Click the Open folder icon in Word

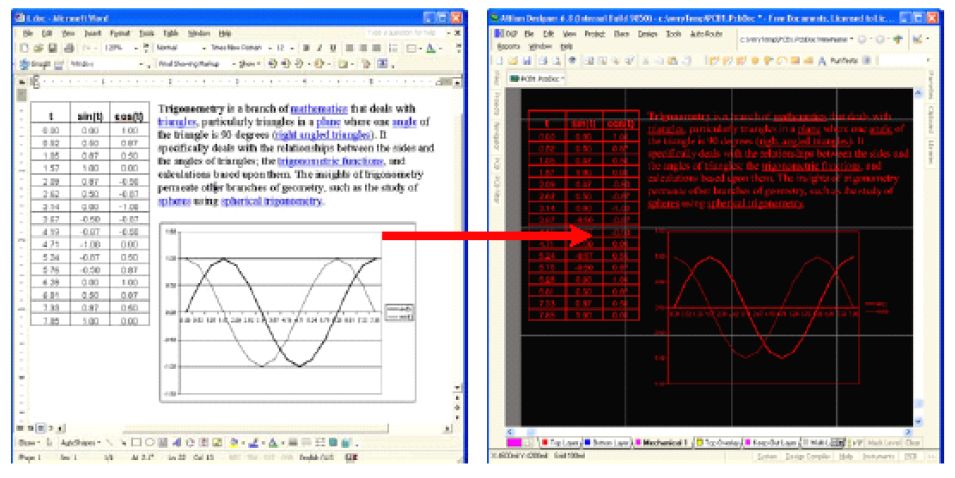(x=38, y=47)
